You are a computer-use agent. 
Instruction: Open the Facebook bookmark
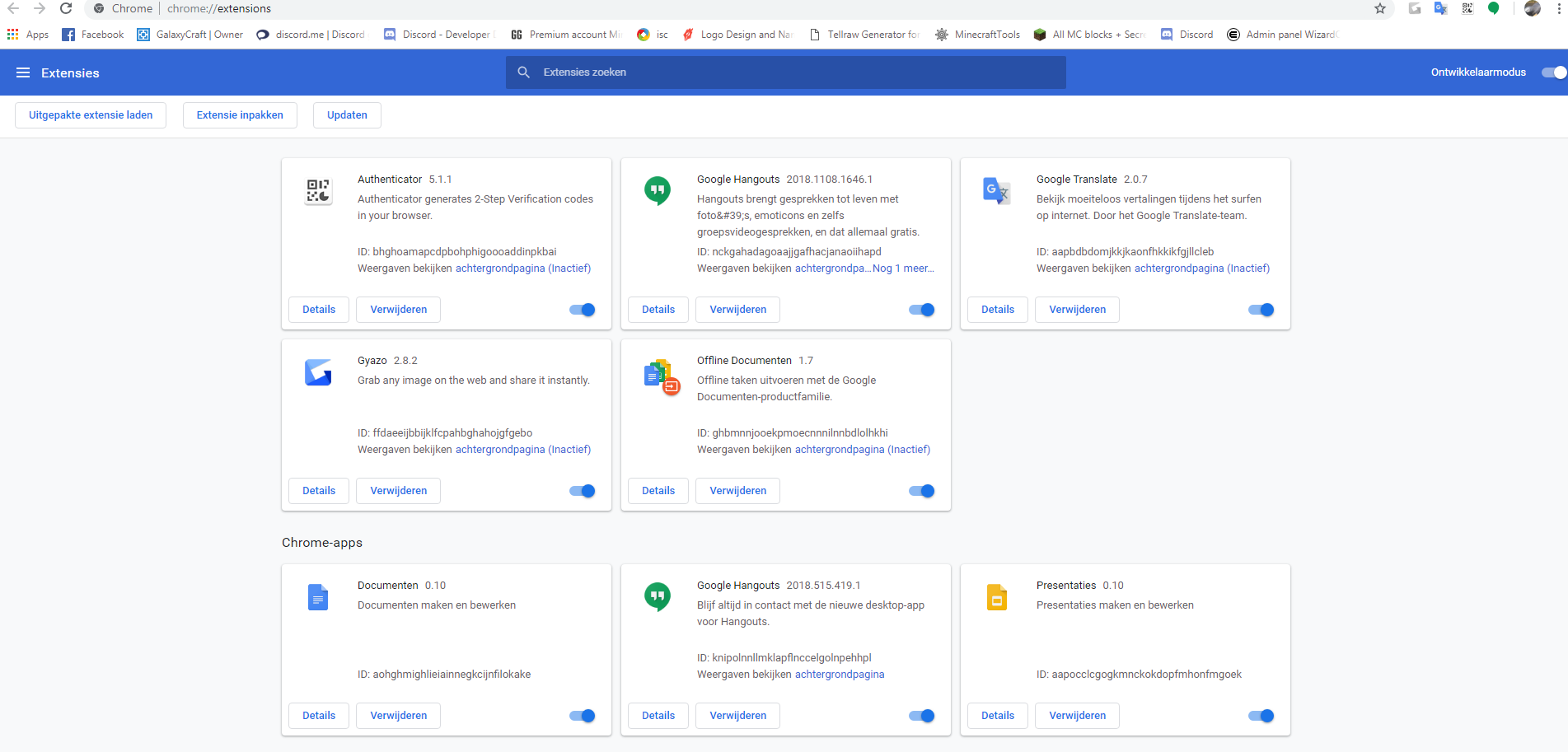[93, 35]
